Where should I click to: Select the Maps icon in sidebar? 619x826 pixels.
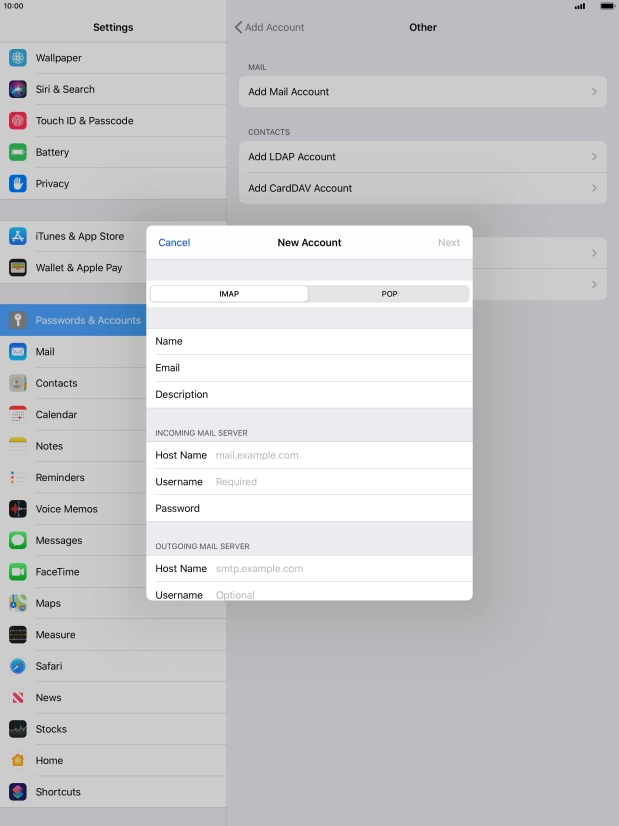(18, 603)
